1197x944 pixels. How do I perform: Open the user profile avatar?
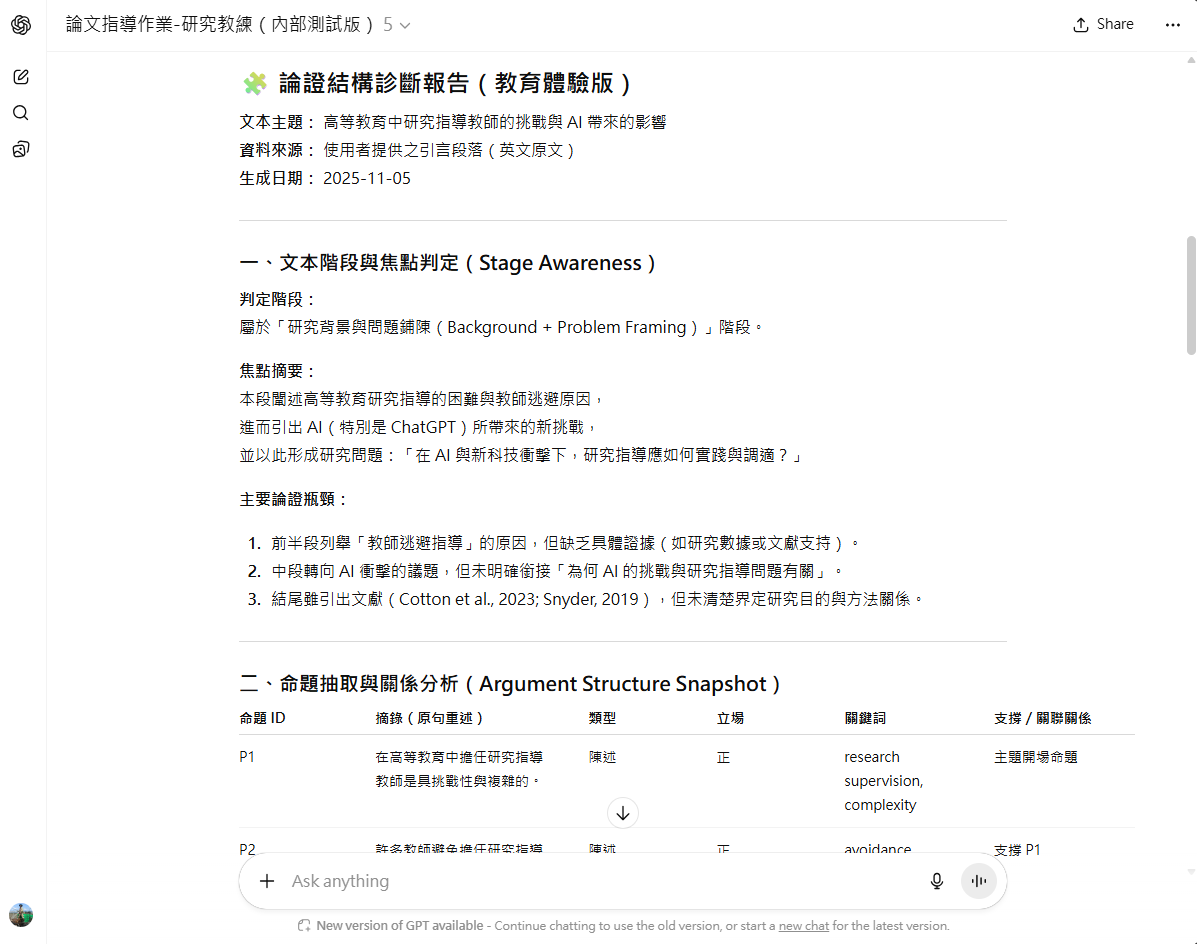(x=21, y=914)
